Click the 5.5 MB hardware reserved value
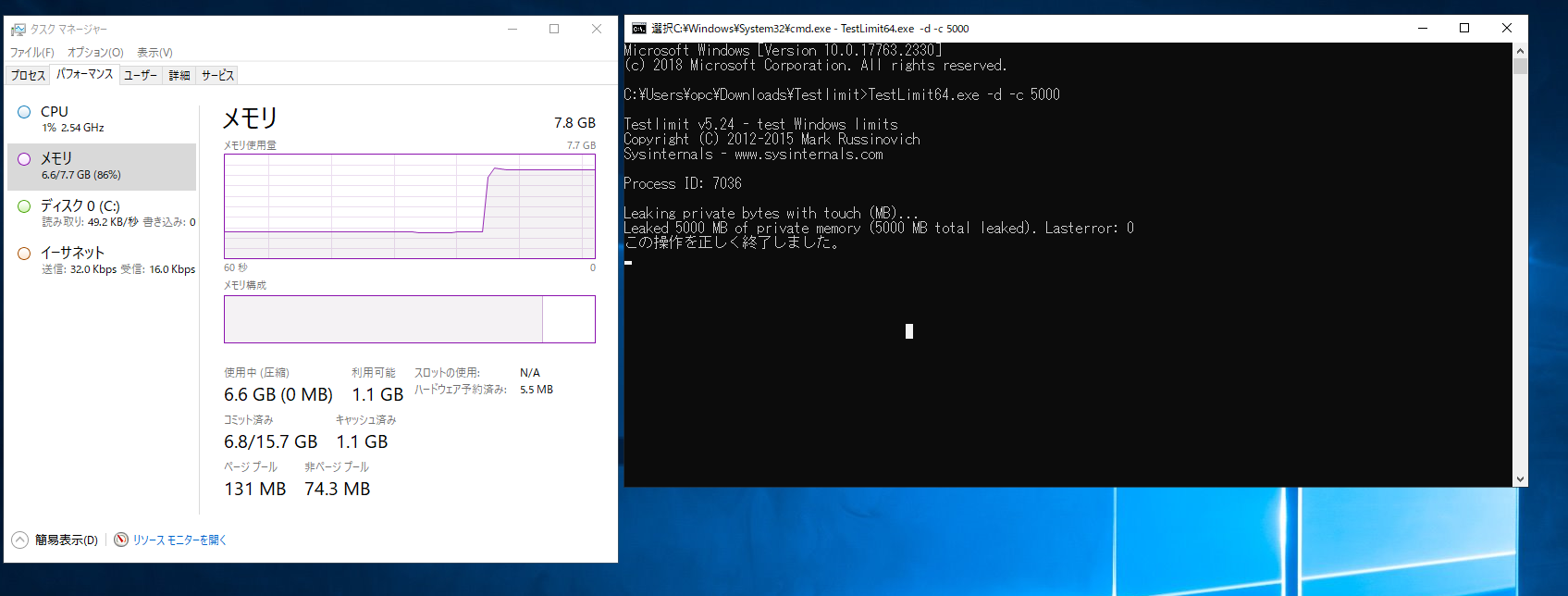 coord(537,390)
